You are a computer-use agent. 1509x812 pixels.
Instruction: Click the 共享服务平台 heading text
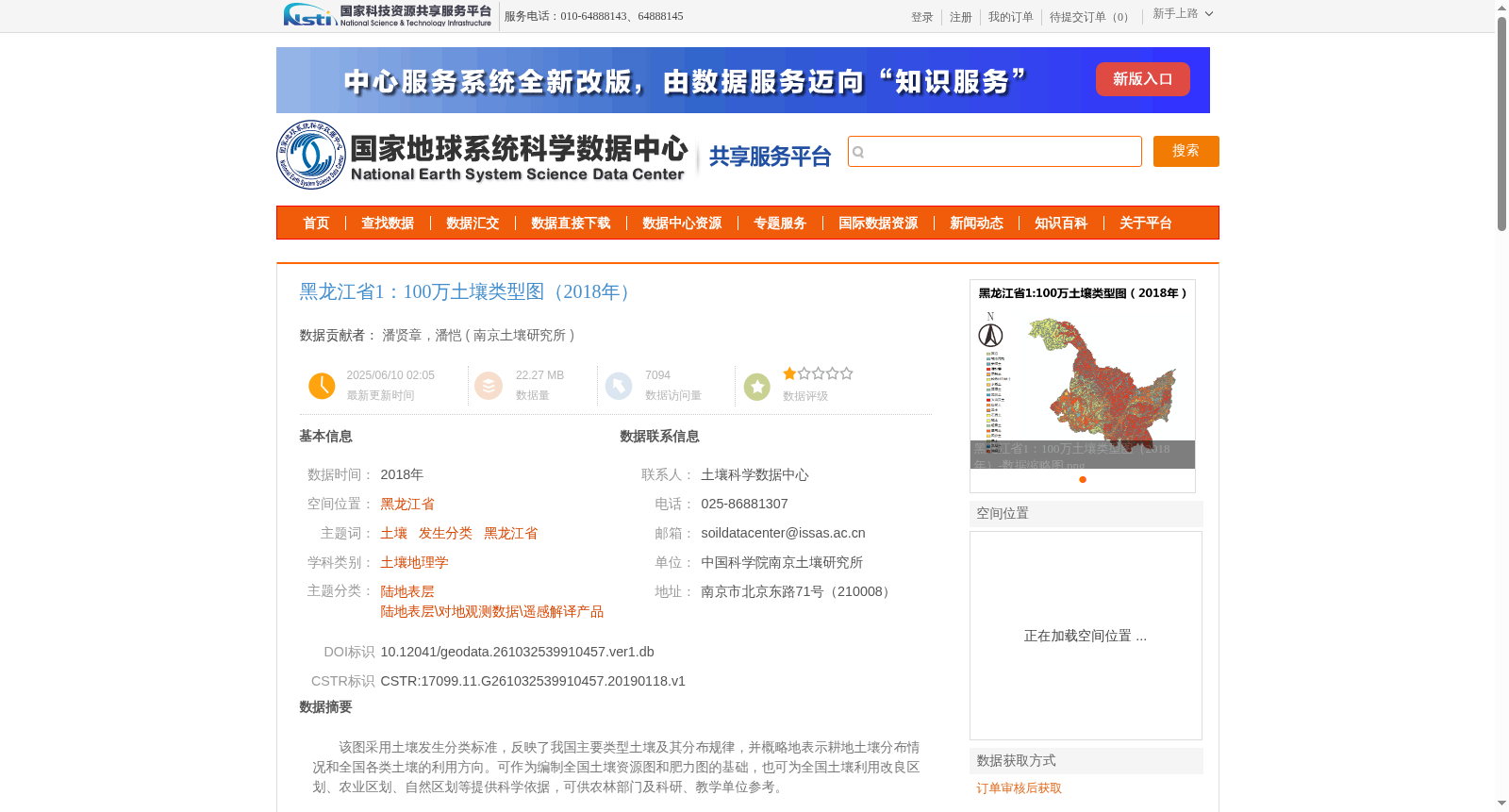click(770, 157)
